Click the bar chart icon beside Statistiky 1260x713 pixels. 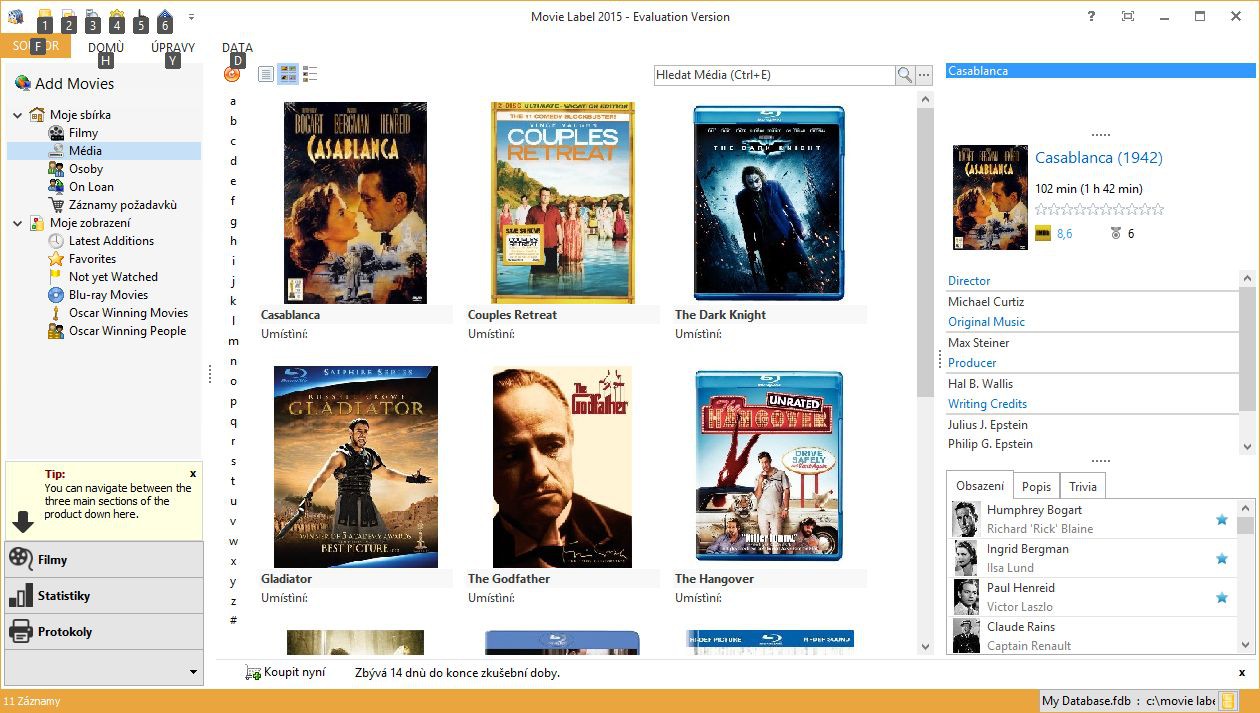tap(21, 596)
